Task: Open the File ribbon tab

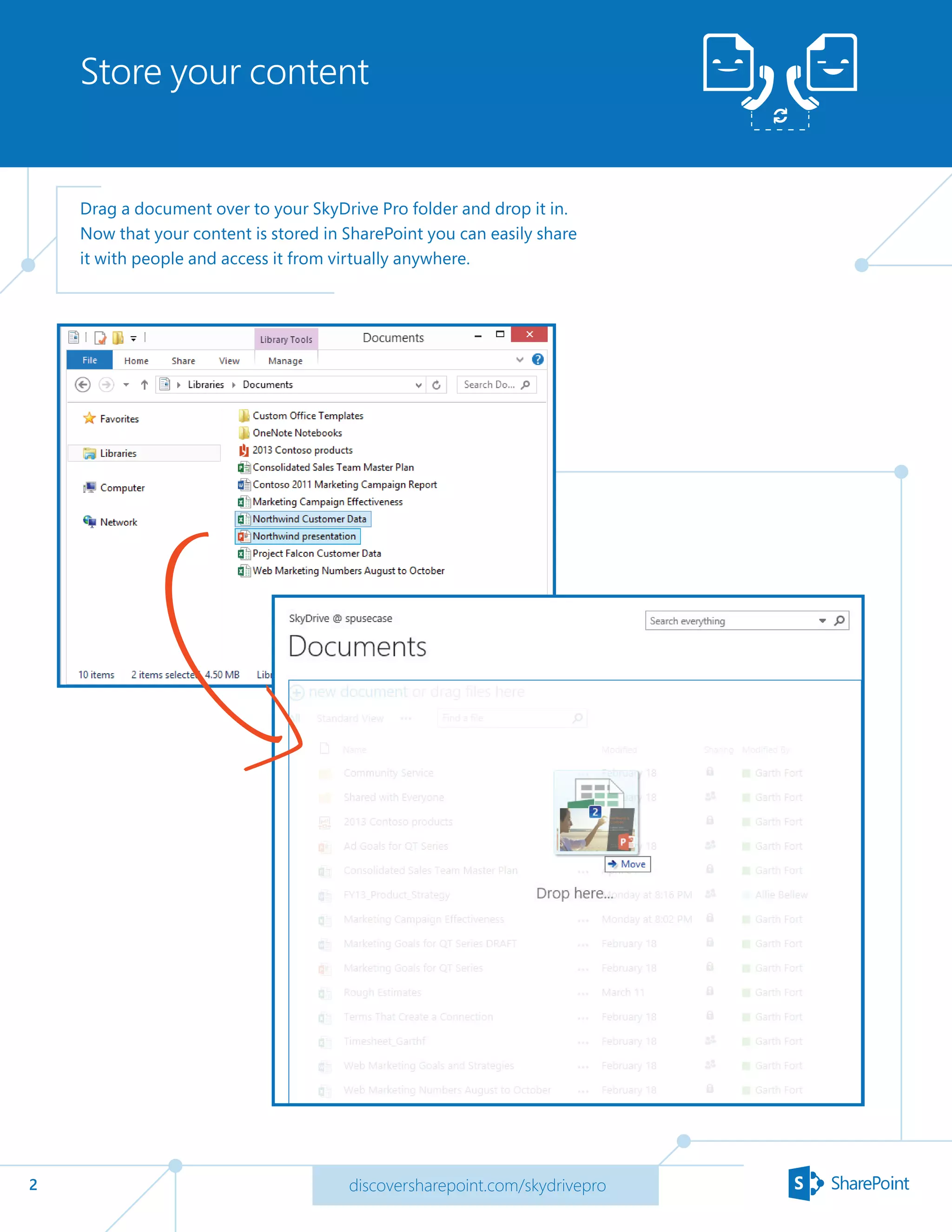Action: pyautogui.click(x=90, y=360)
